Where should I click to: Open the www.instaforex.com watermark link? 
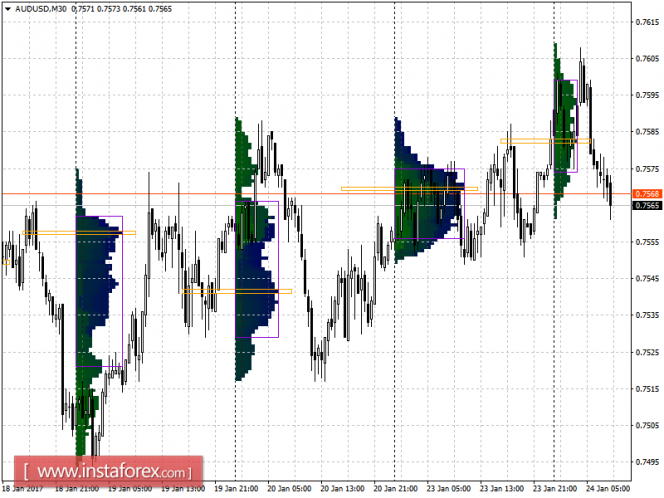point(112,470)
